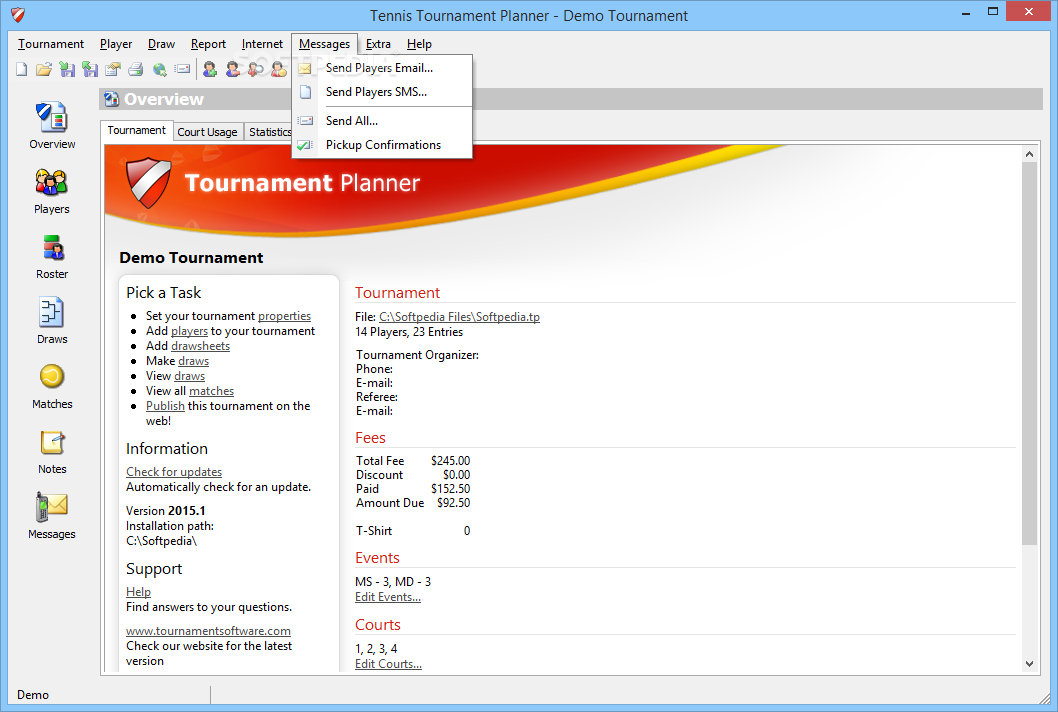Open the Overview sidebar icon

coord(52,117)
